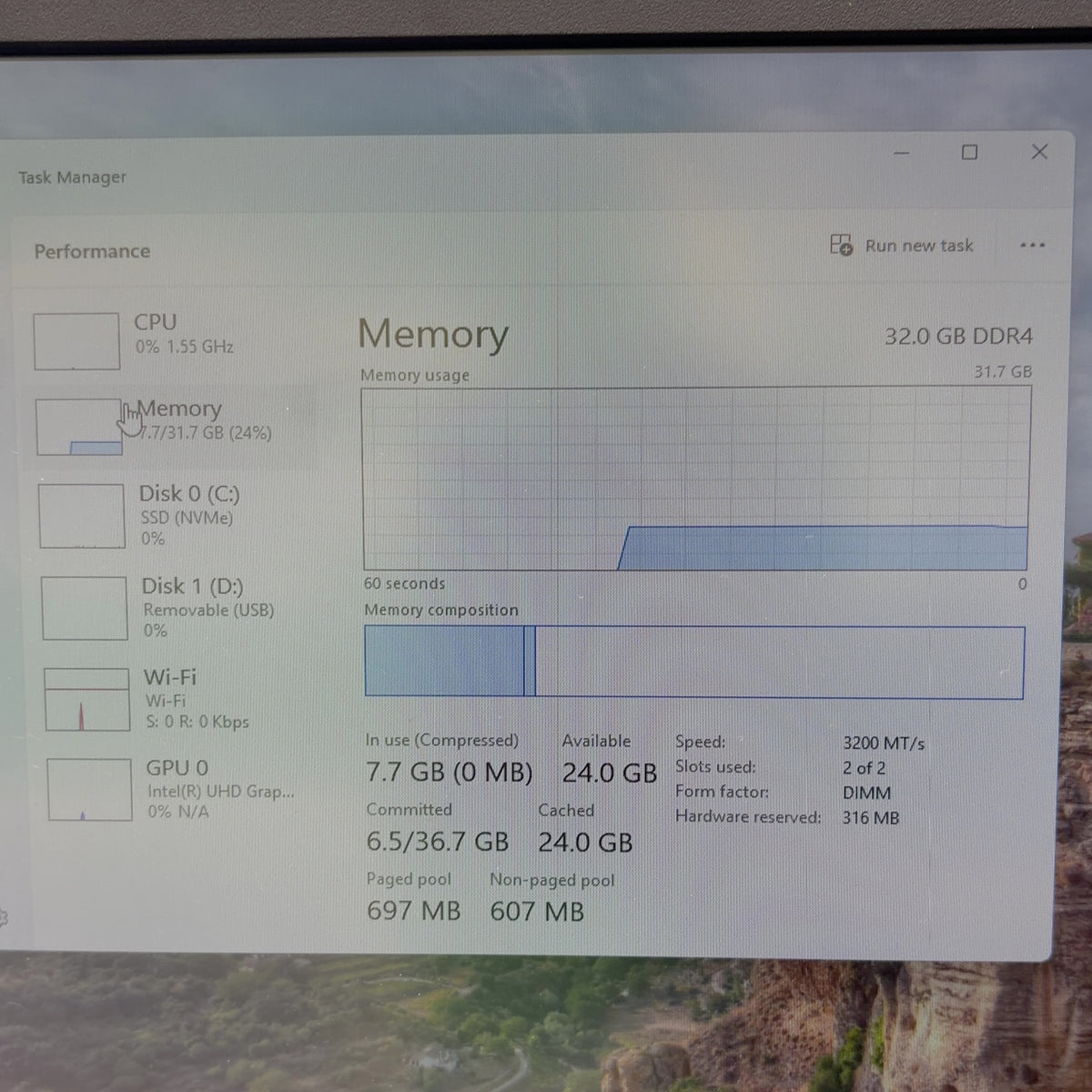Click the Run new task icon
Viewport: 1092px width, 1092px height.
(x=841, y=245)
